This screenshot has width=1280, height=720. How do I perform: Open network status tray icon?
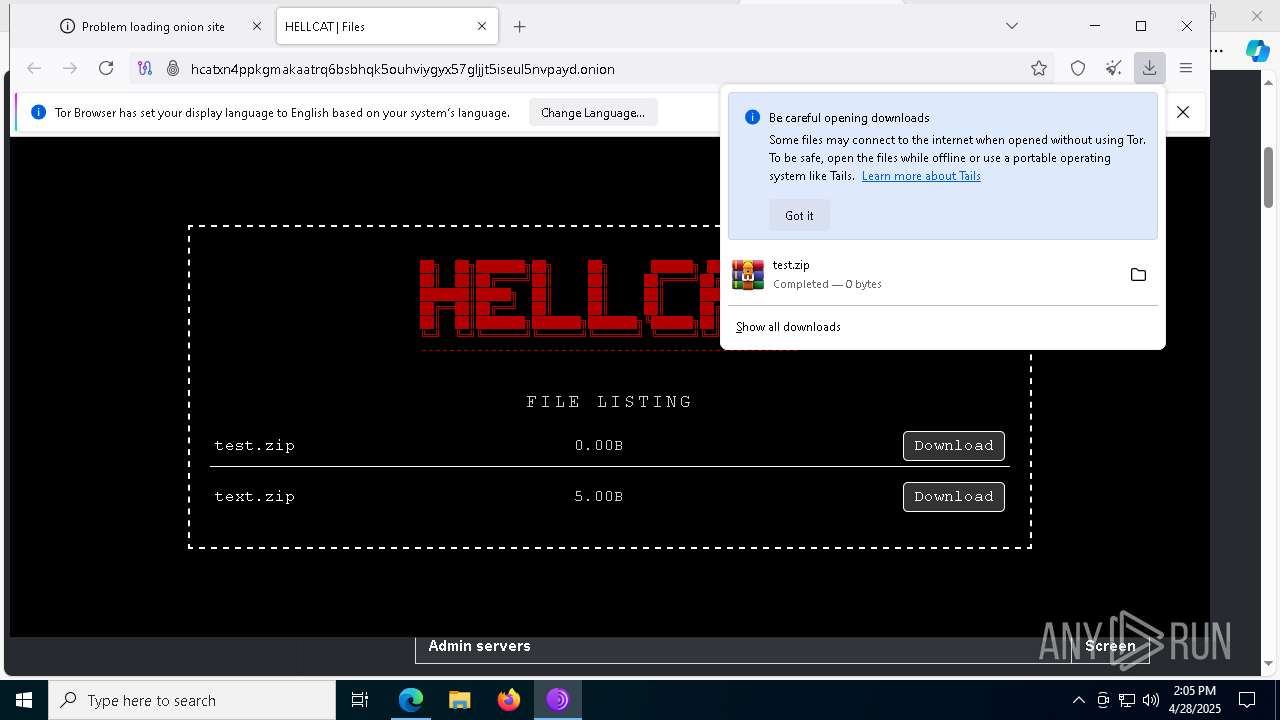coord(1127,700)
